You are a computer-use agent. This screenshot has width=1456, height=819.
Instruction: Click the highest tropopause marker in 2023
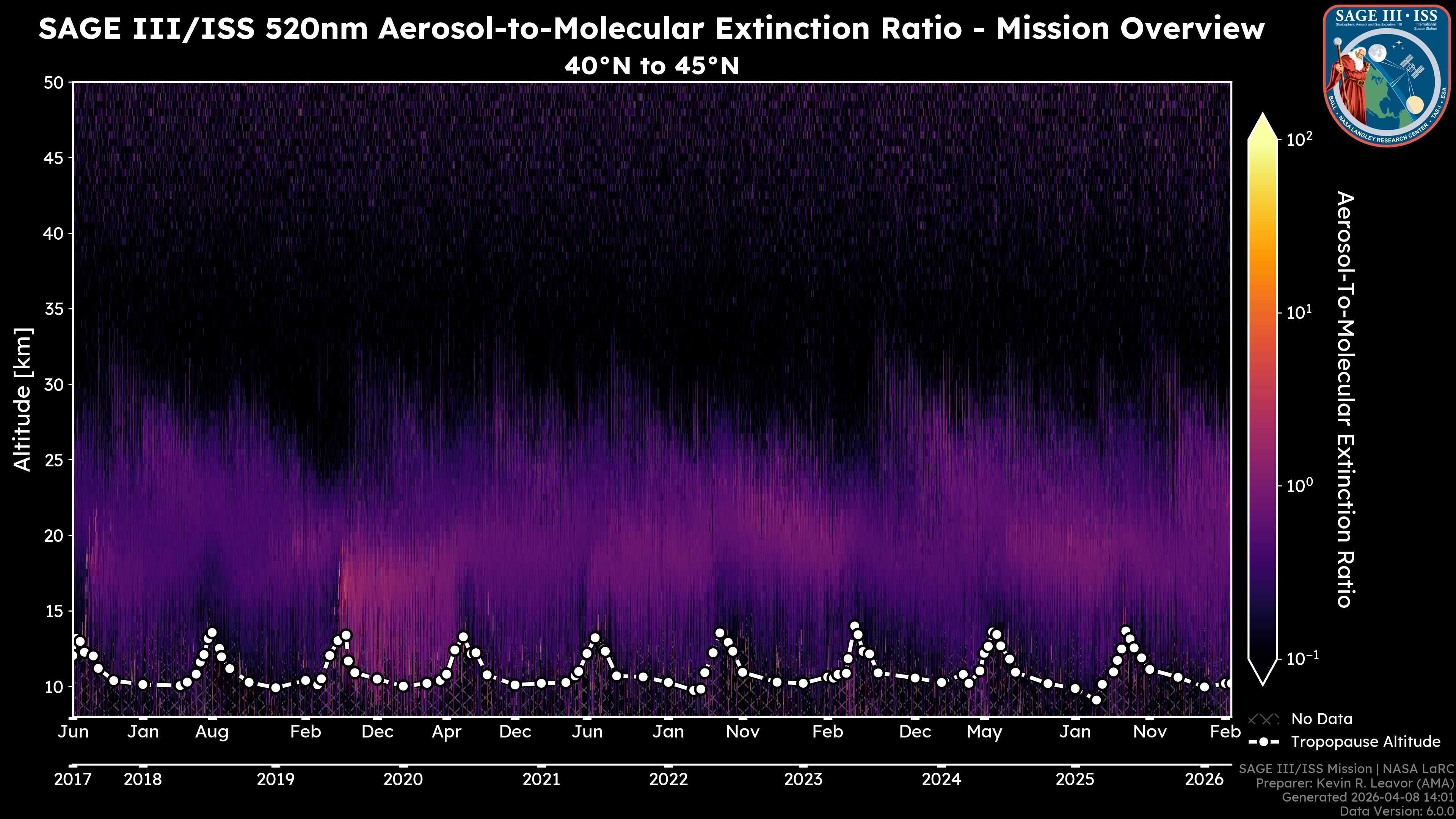(x=854, y=626)
